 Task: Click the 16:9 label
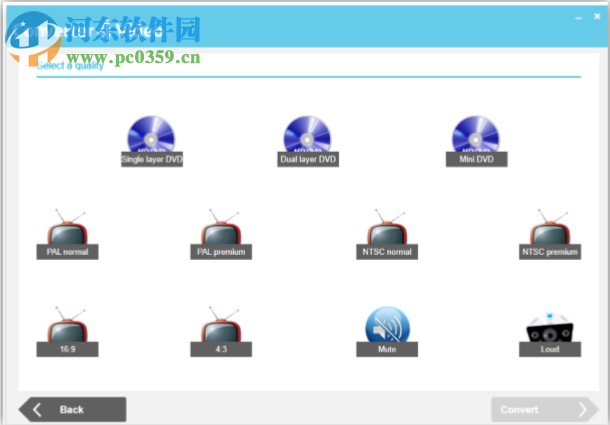point(67,349)
